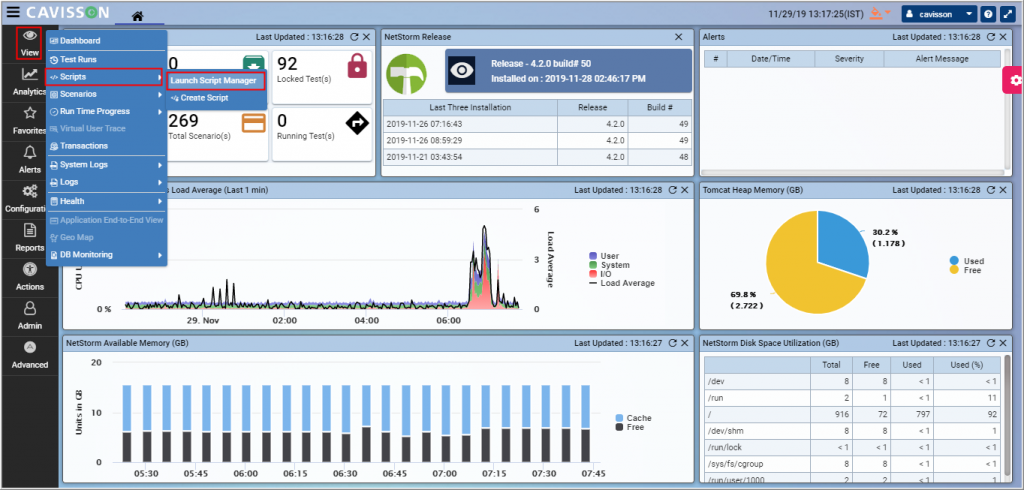Viewport: 1024px width, 490px height.
Task: Refresh the Tomcat Heap Memory widget
Action: (x=991, y=190)
